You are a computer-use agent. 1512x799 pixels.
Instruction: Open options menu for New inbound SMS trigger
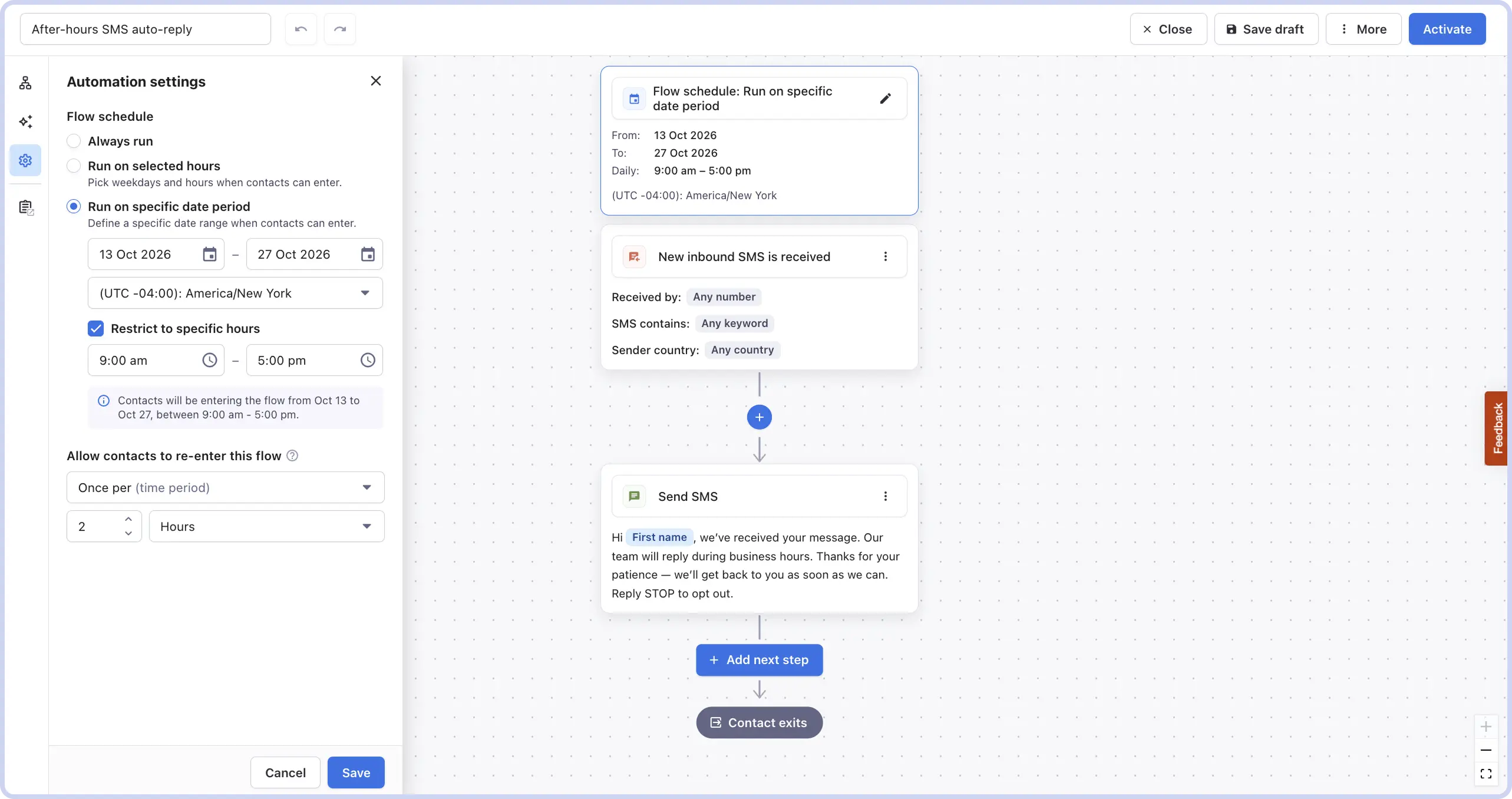[885, 256]
